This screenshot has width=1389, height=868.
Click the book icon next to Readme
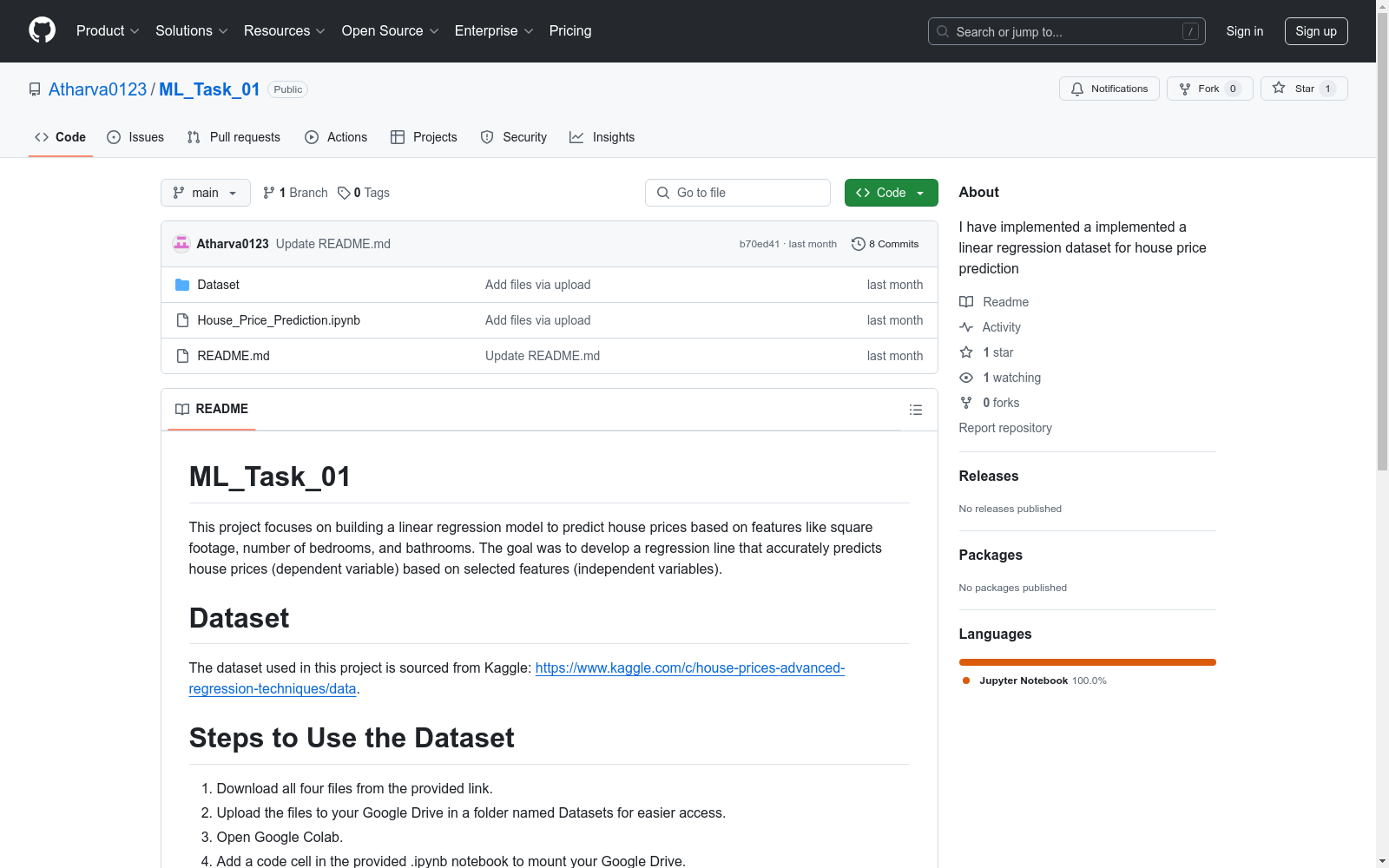coord(966,302)
